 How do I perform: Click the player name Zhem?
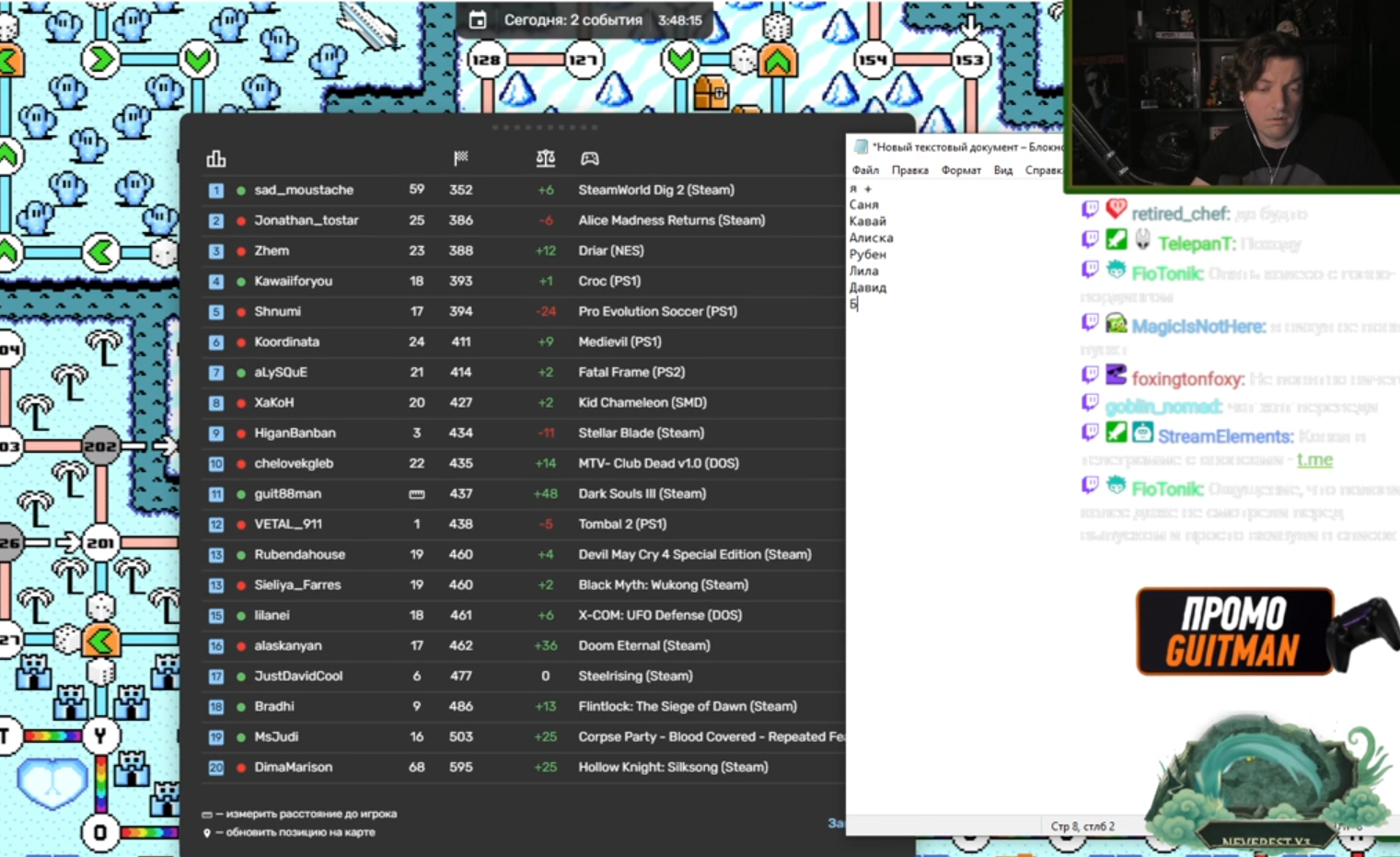[x=272, y=251]
